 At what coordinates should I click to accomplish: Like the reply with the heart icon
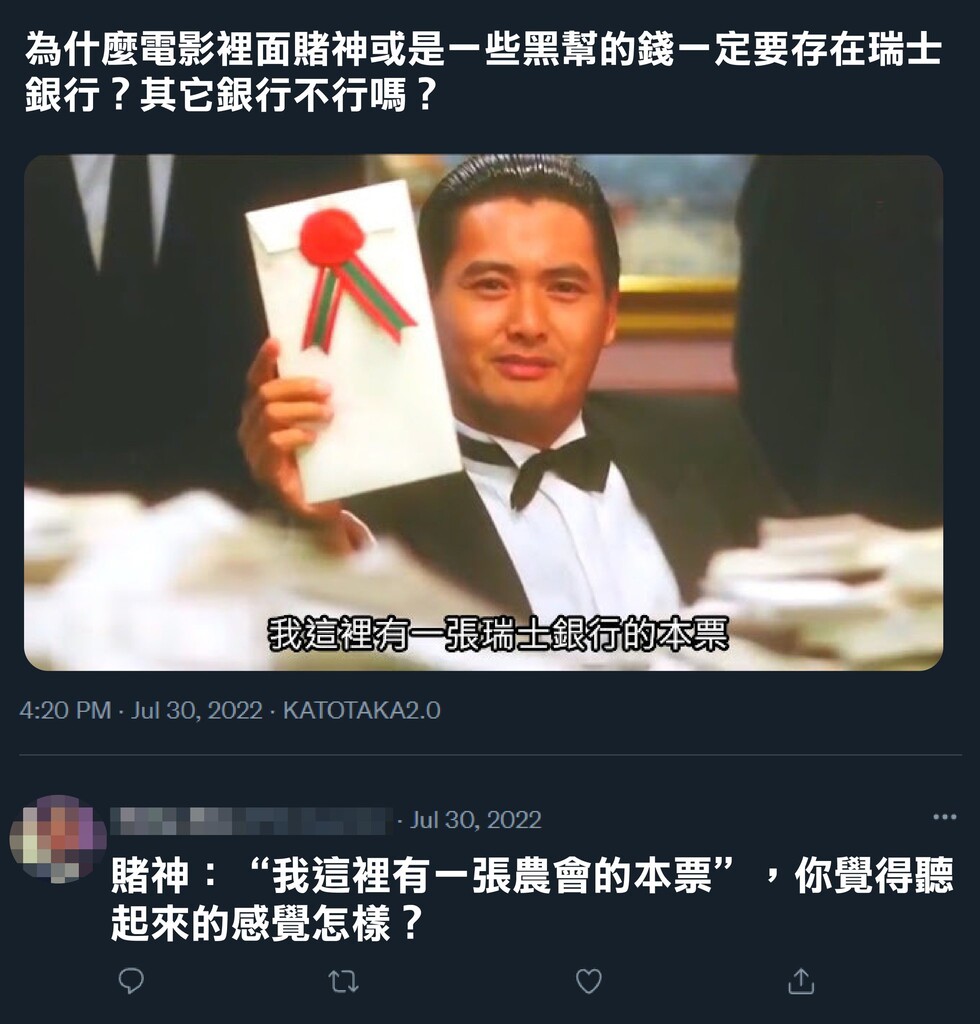point(588,981)
